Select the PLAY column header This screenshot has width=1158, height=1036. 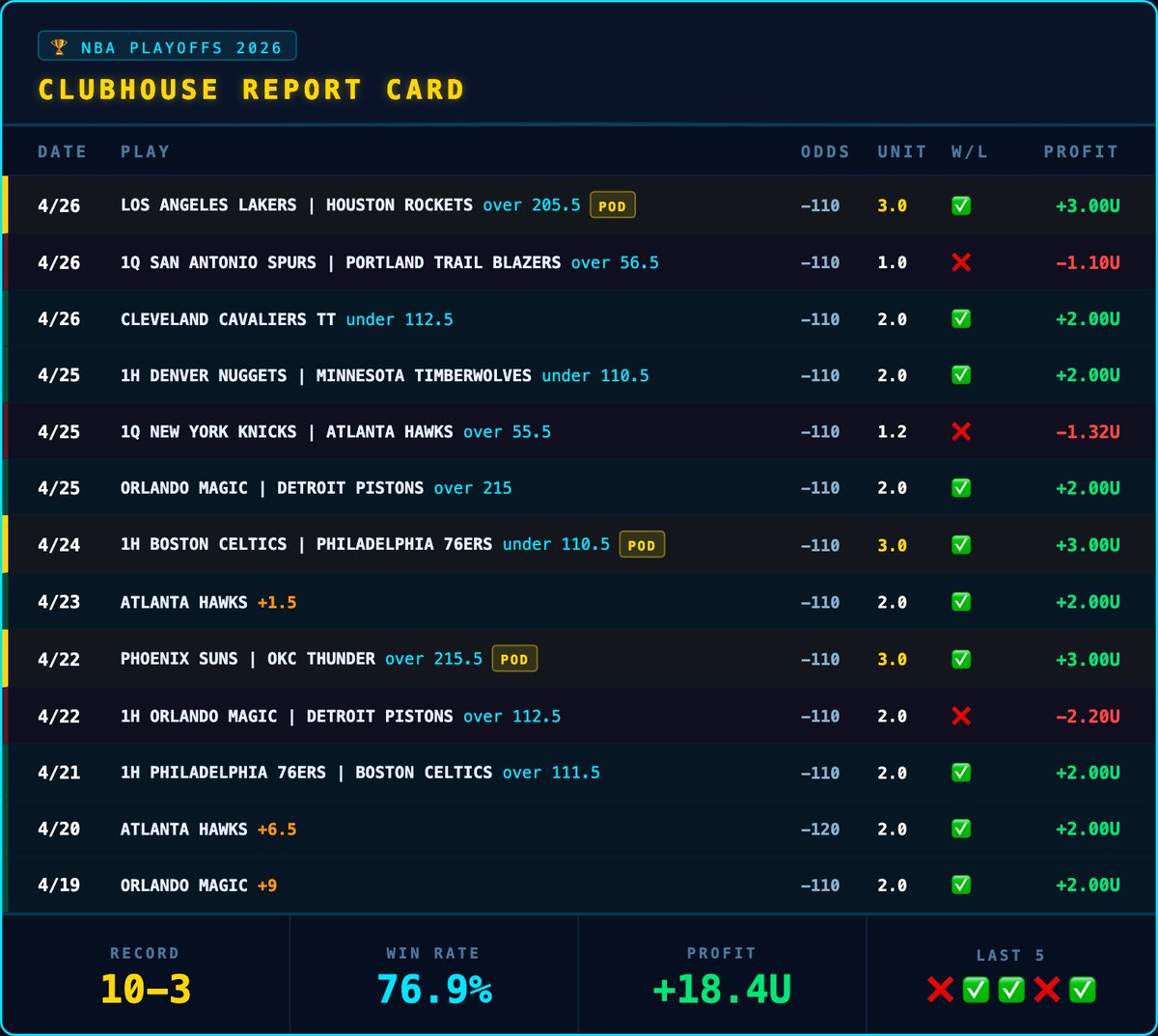(145, 151)
